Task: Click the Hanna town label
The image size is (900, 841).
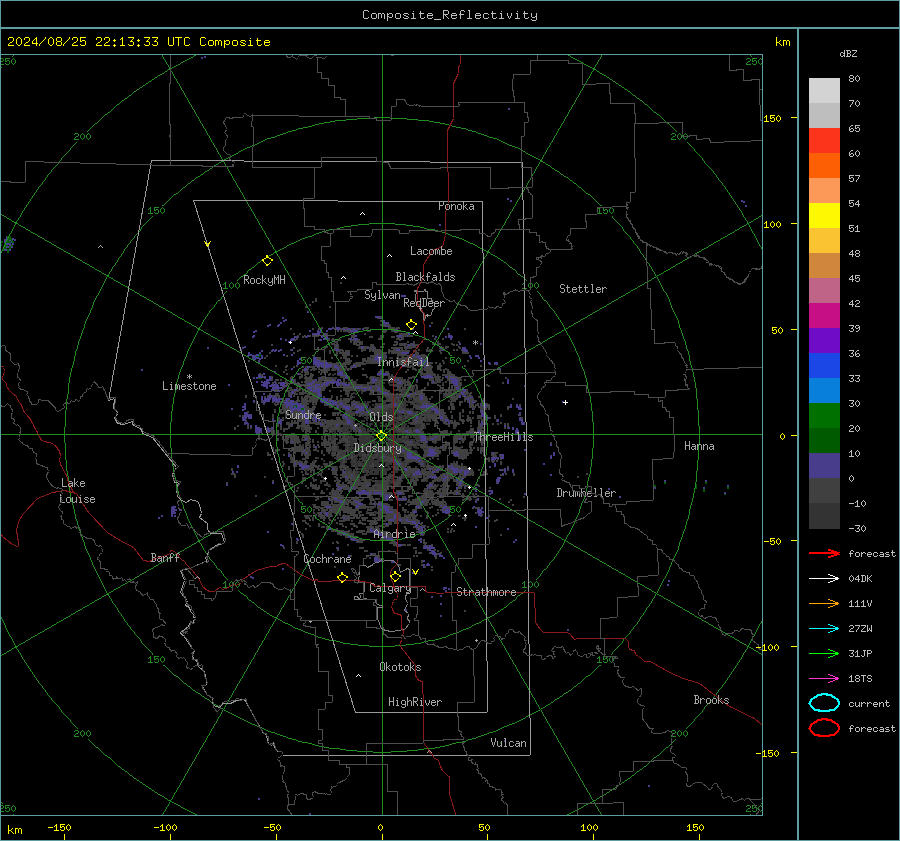Action: 699,446
